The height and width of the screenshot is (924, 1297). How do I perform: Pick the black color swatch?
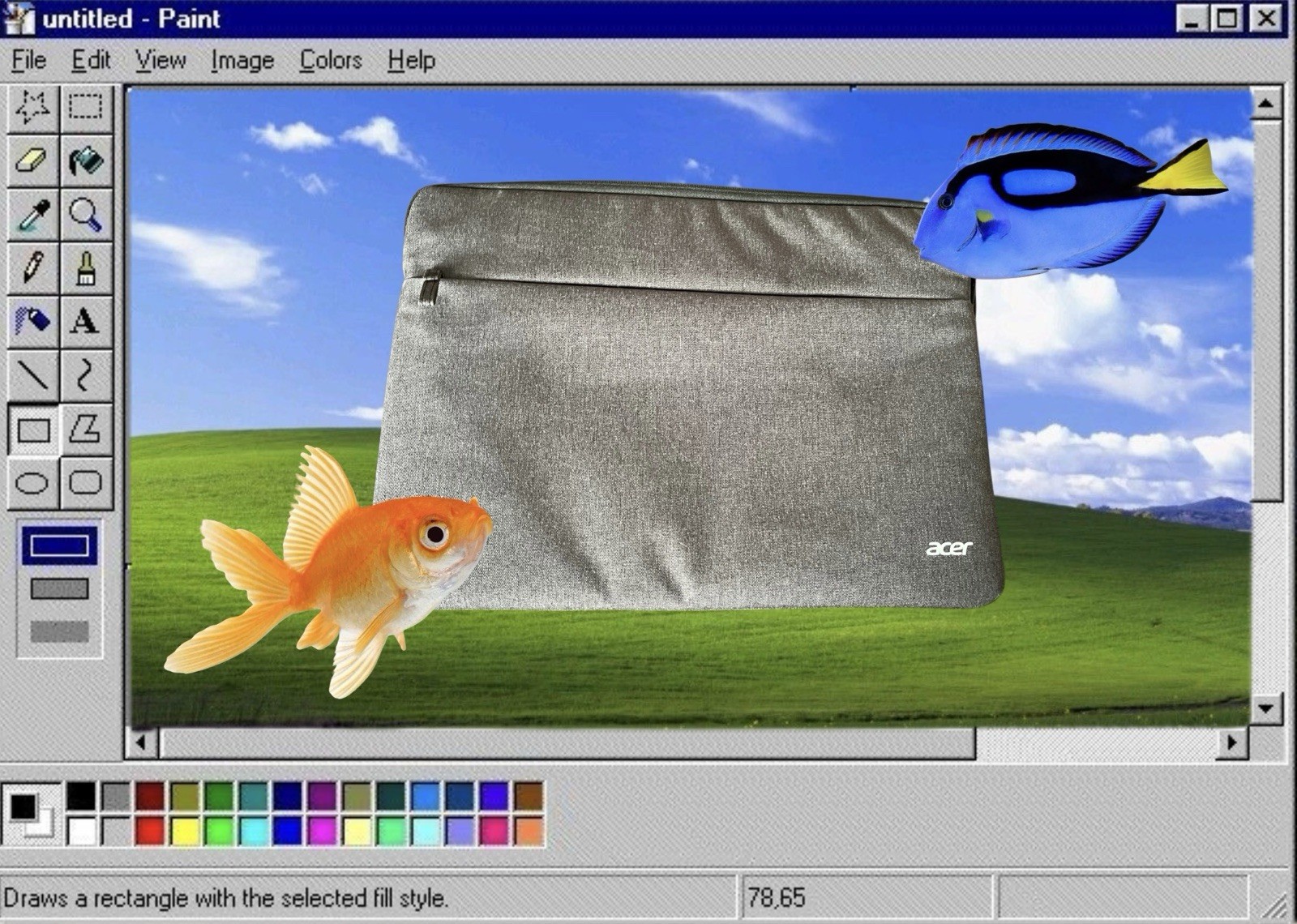(x=81, y=796)
